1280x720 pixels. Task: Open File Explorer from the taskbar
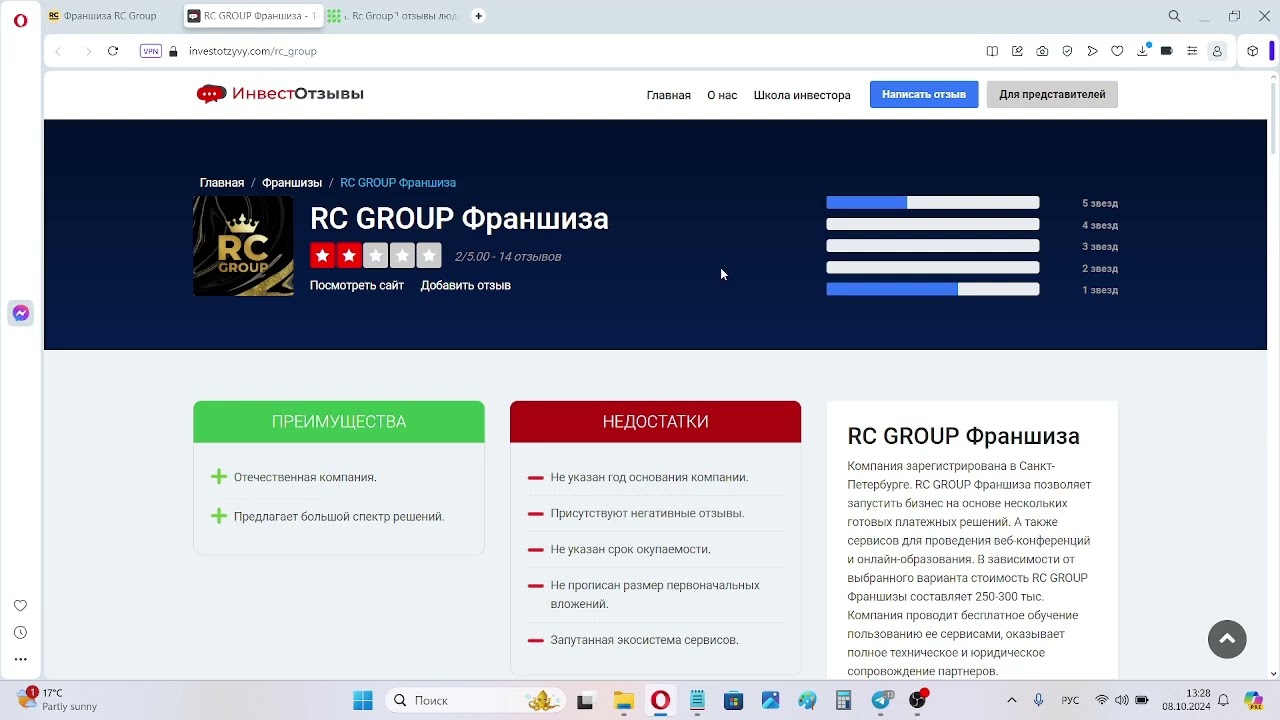click(623, 701)
